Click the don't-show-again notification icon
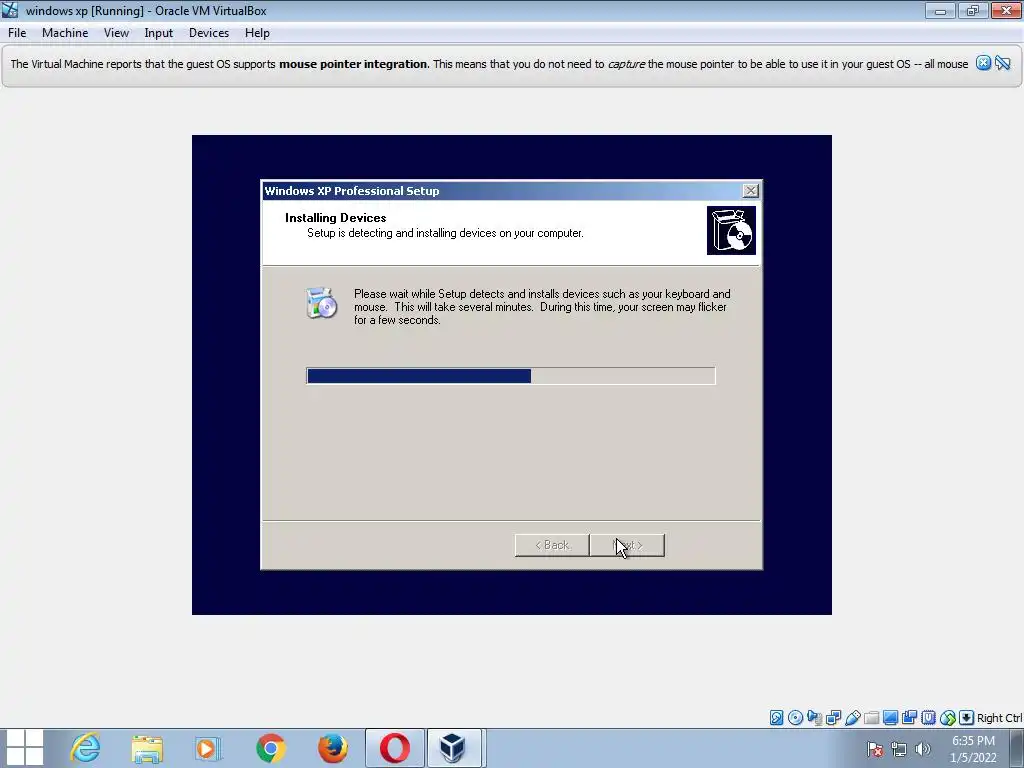This screenshot has width=1024, height=768. [x=1003, y=63]
